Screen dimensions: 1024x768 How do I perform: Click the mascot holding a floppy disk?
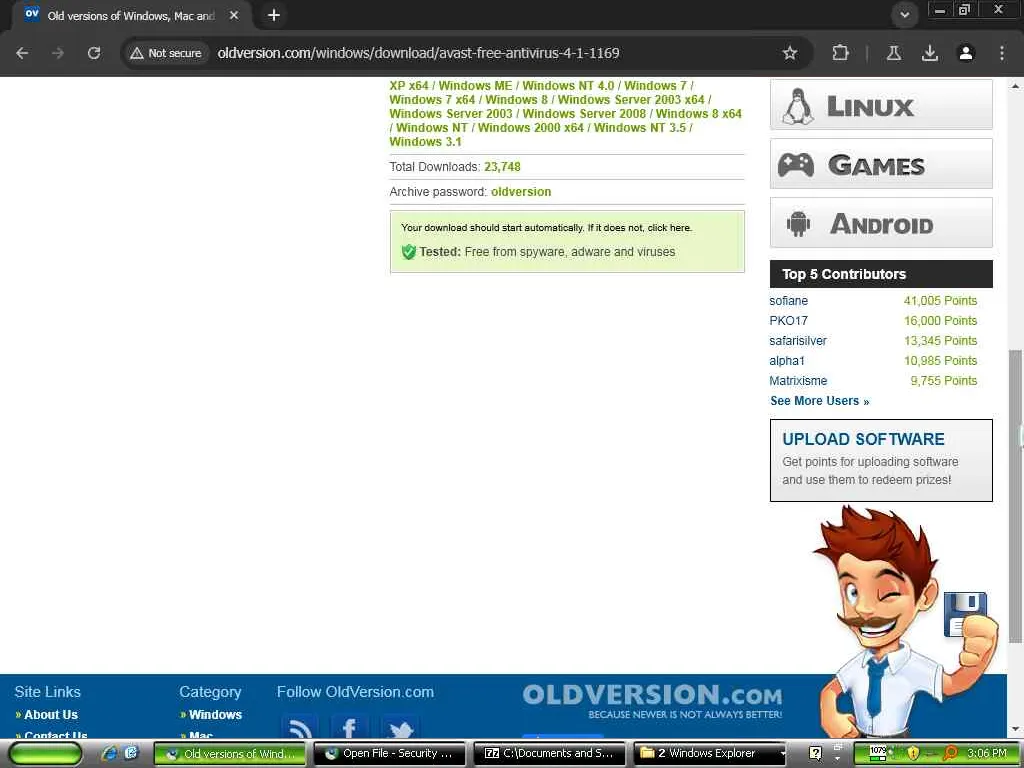[908, 620]
